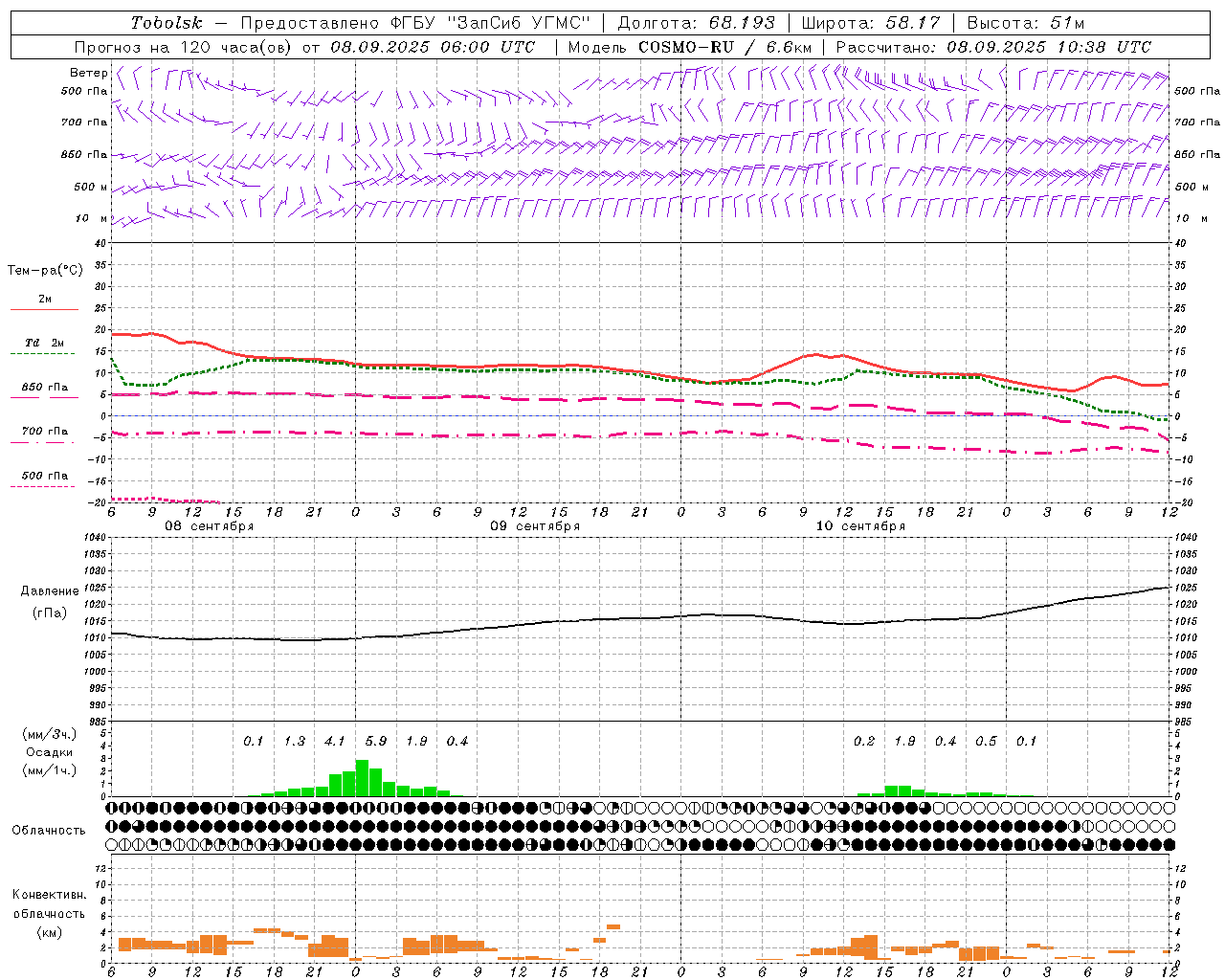Click the "Рассчитано: 08.09.2025 10:38 UTC" timestamp
The height and width of the screenshot is (980, 1225).
click(x=993, y=47)
